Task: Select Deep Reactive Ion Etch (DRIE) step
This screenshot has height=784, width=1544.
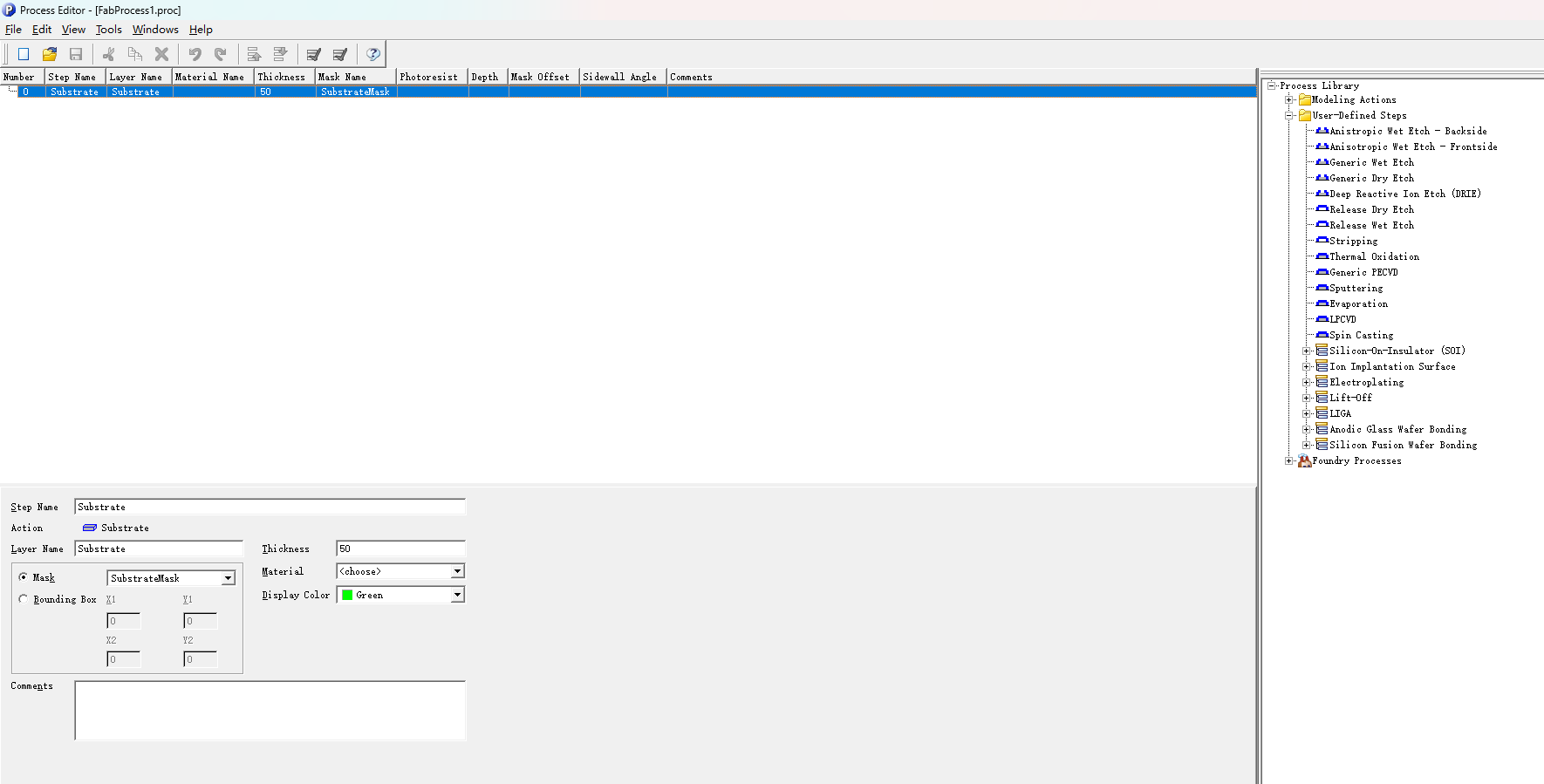Action: pos(1404,194)
